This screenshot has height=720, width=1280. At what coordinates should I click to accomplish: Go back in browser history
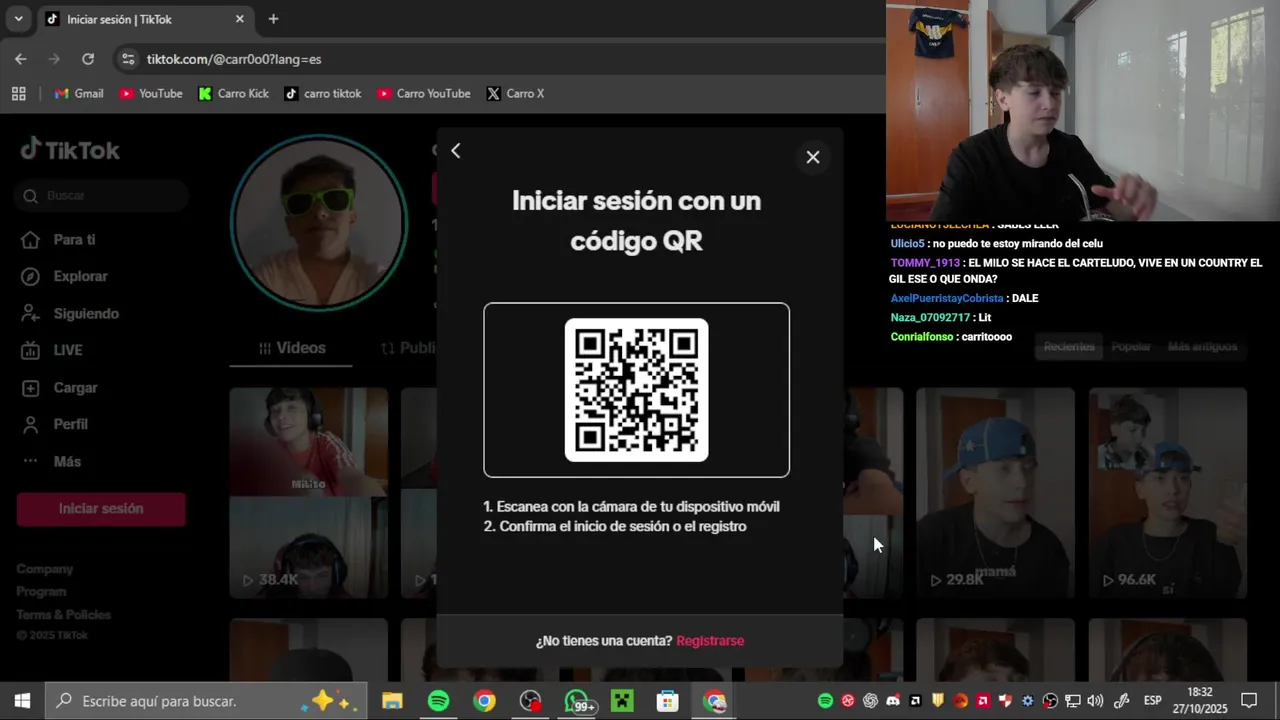pos(20,59)
